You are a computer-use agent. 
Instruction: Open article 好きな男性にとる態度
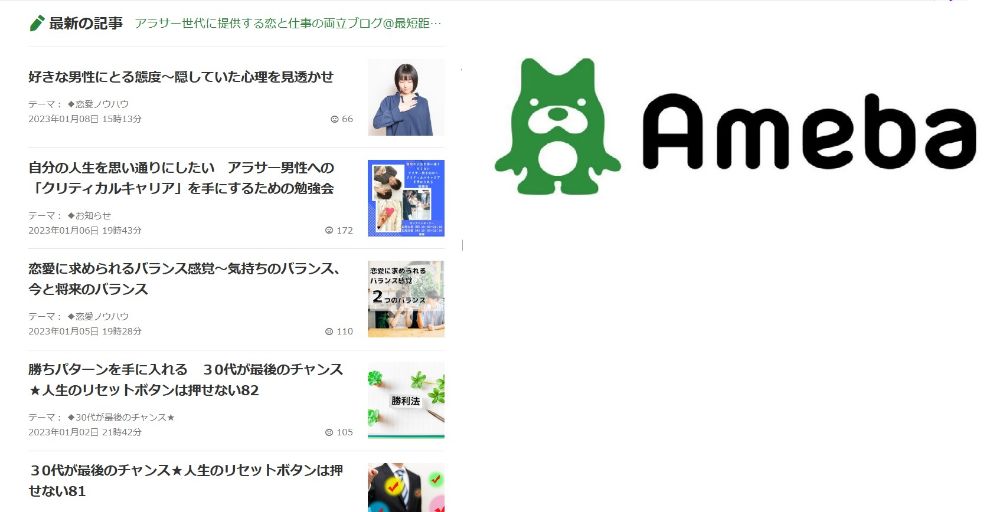pos(181,77)
